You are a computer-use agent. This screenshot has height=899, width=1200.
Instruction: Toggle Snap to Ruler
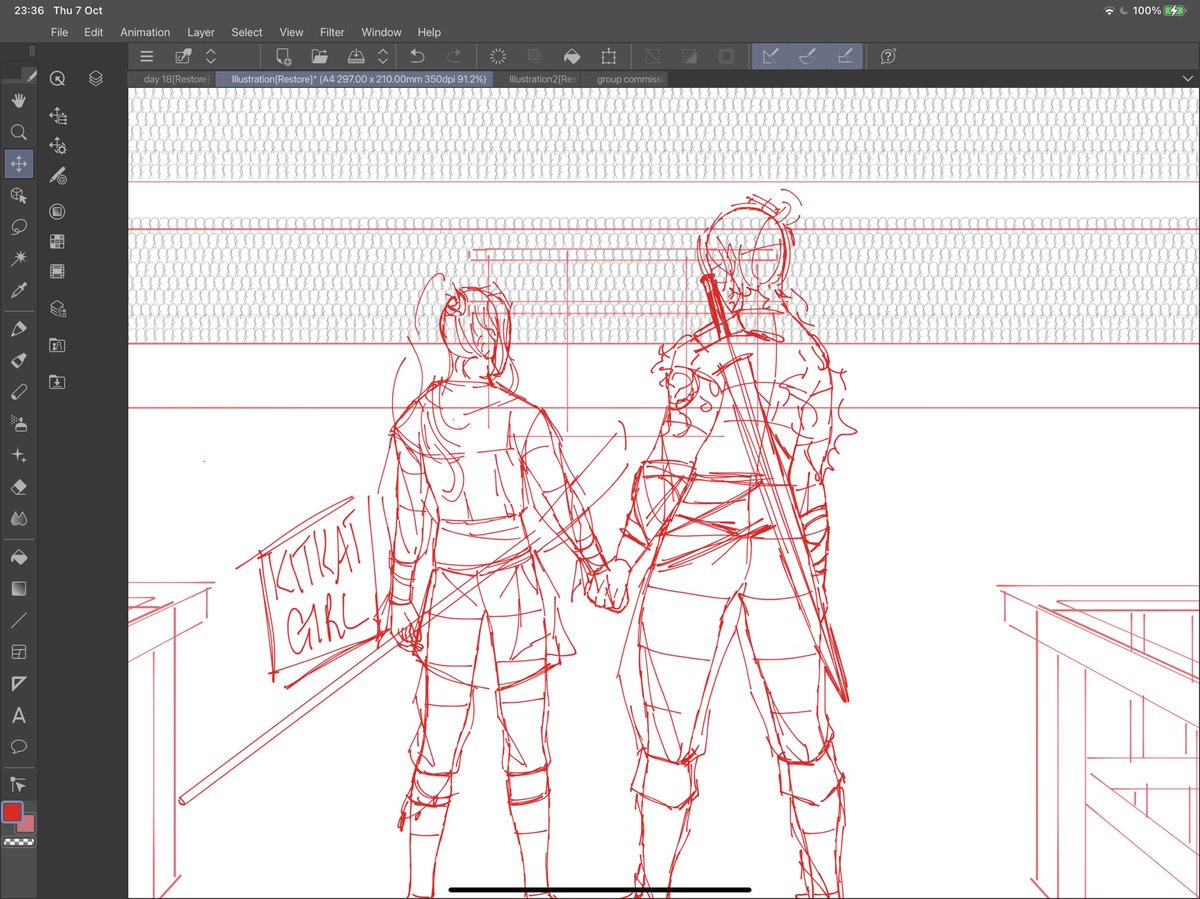(770, 57)
